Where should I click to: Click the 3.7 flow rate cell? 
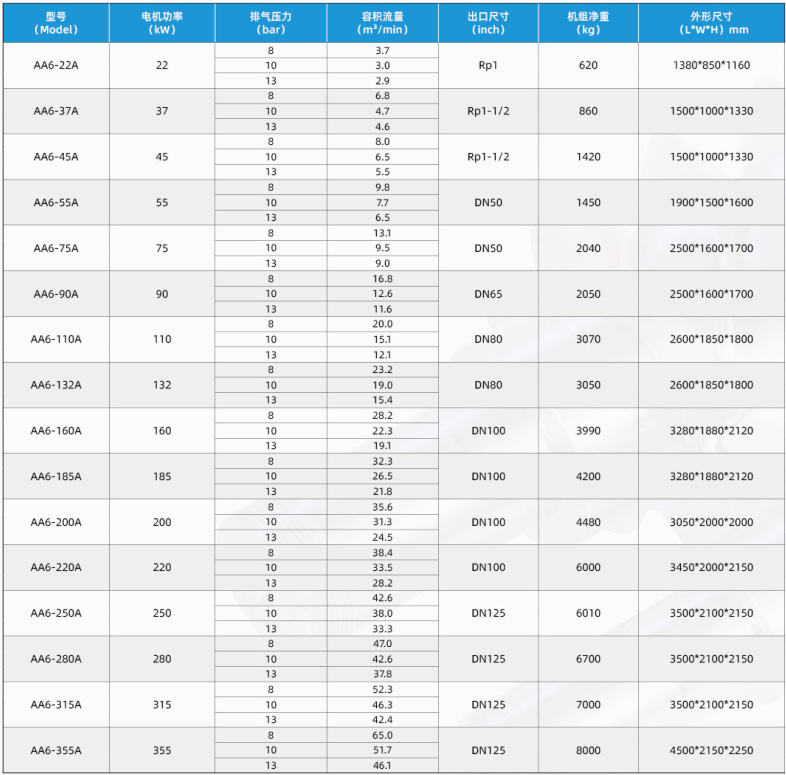pos(382,50)
